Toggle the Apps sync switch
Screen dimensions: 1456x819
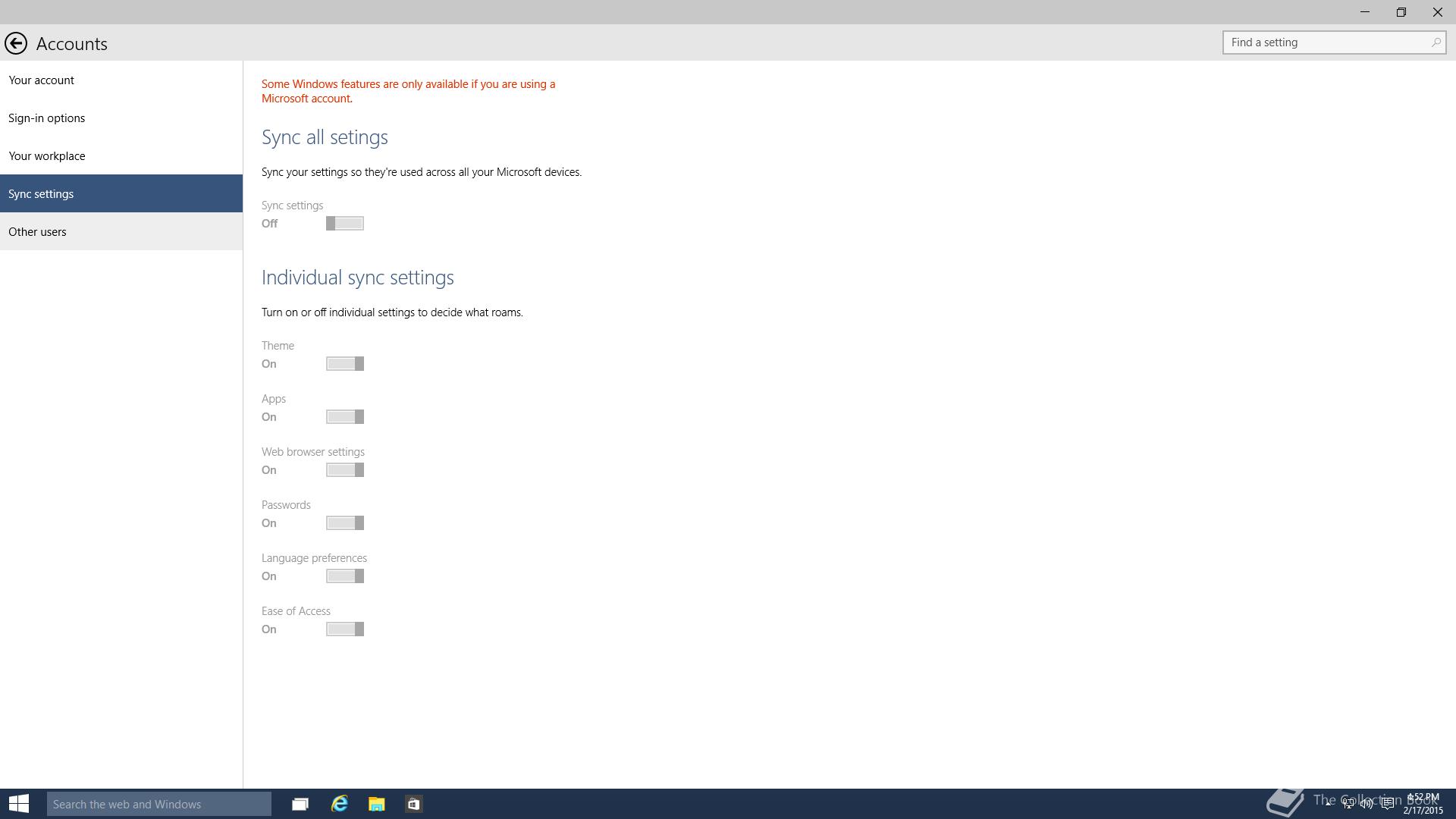(345, 417)
